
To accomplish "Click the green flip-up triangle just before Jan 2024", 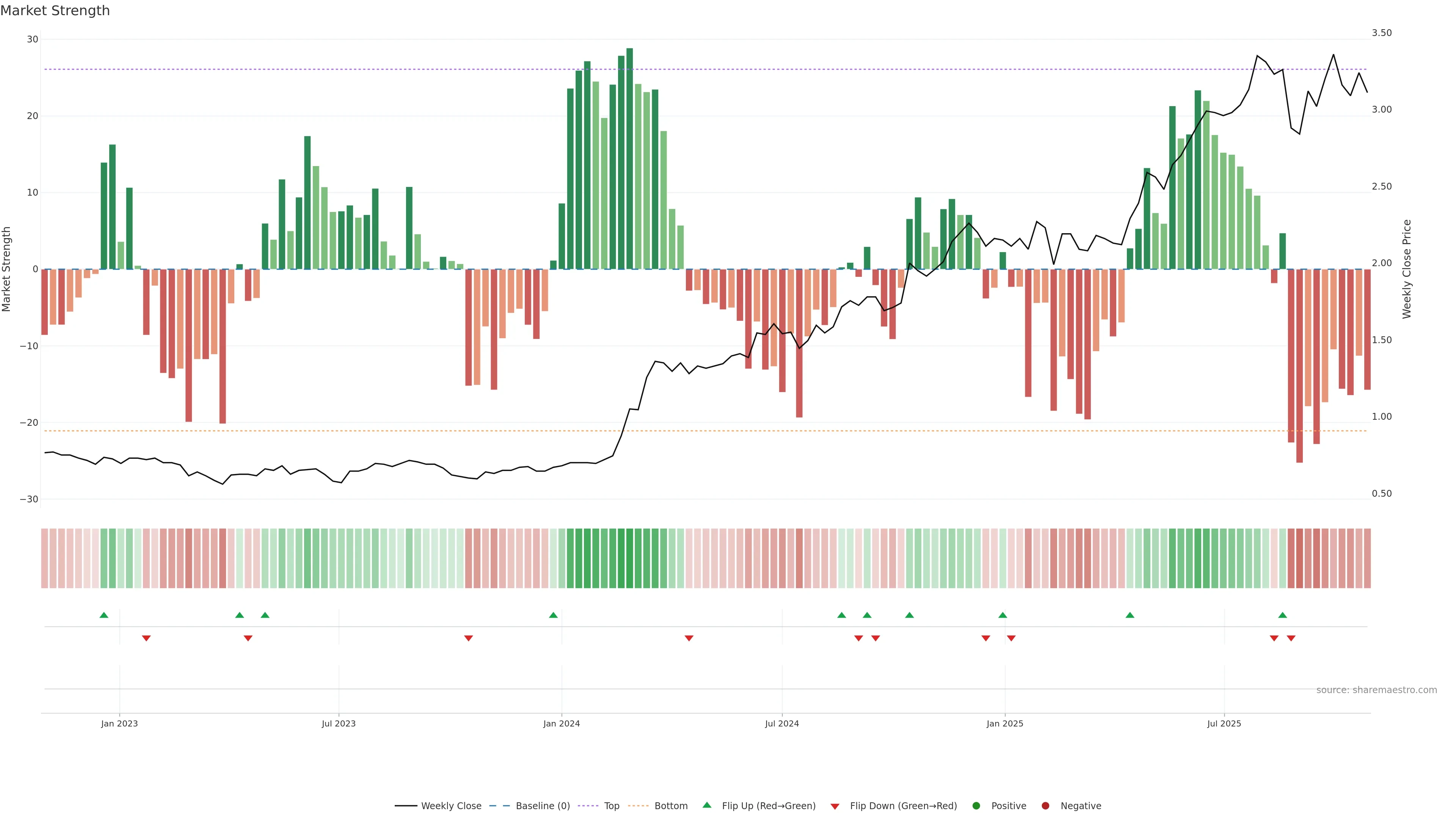I will tap(553, 615).
